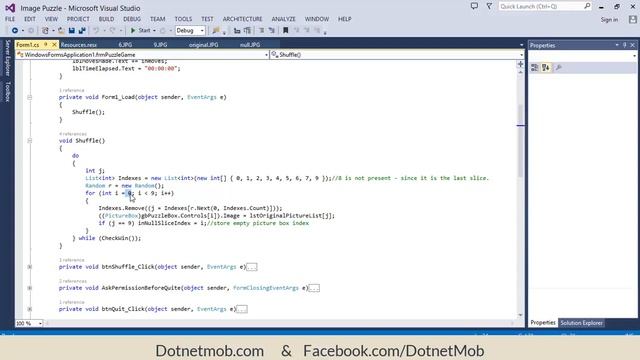Close the Form1.cs tab
The height and width of the screenshot is (360, 640).
pyautogui.click(x=54, y=44)
